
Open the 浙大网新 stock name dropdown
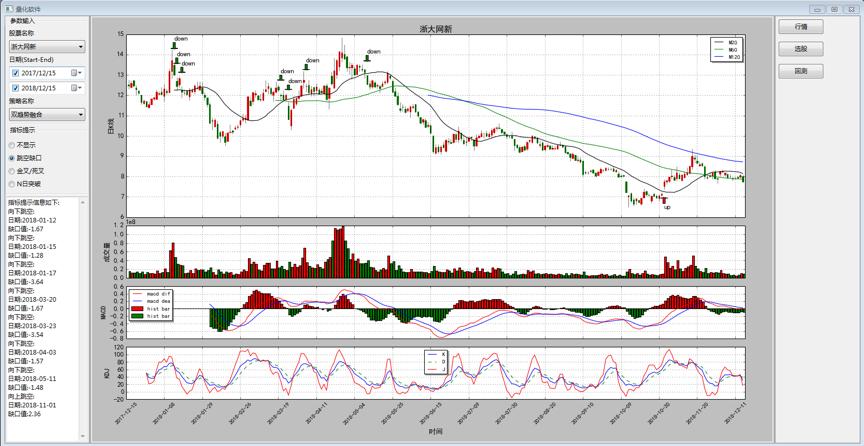pyautogui.click(x=46, y=46)
